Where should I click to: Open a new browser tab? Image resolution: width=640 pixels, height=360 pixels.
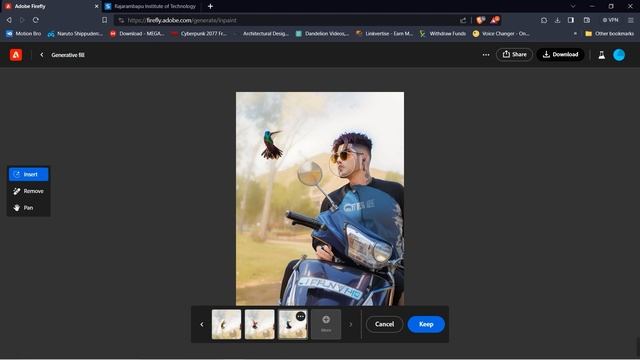point(210,6)
